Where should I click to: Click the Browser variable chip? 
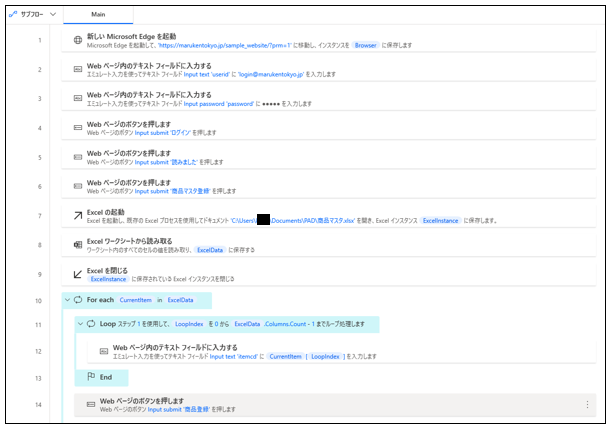(366, 45)
